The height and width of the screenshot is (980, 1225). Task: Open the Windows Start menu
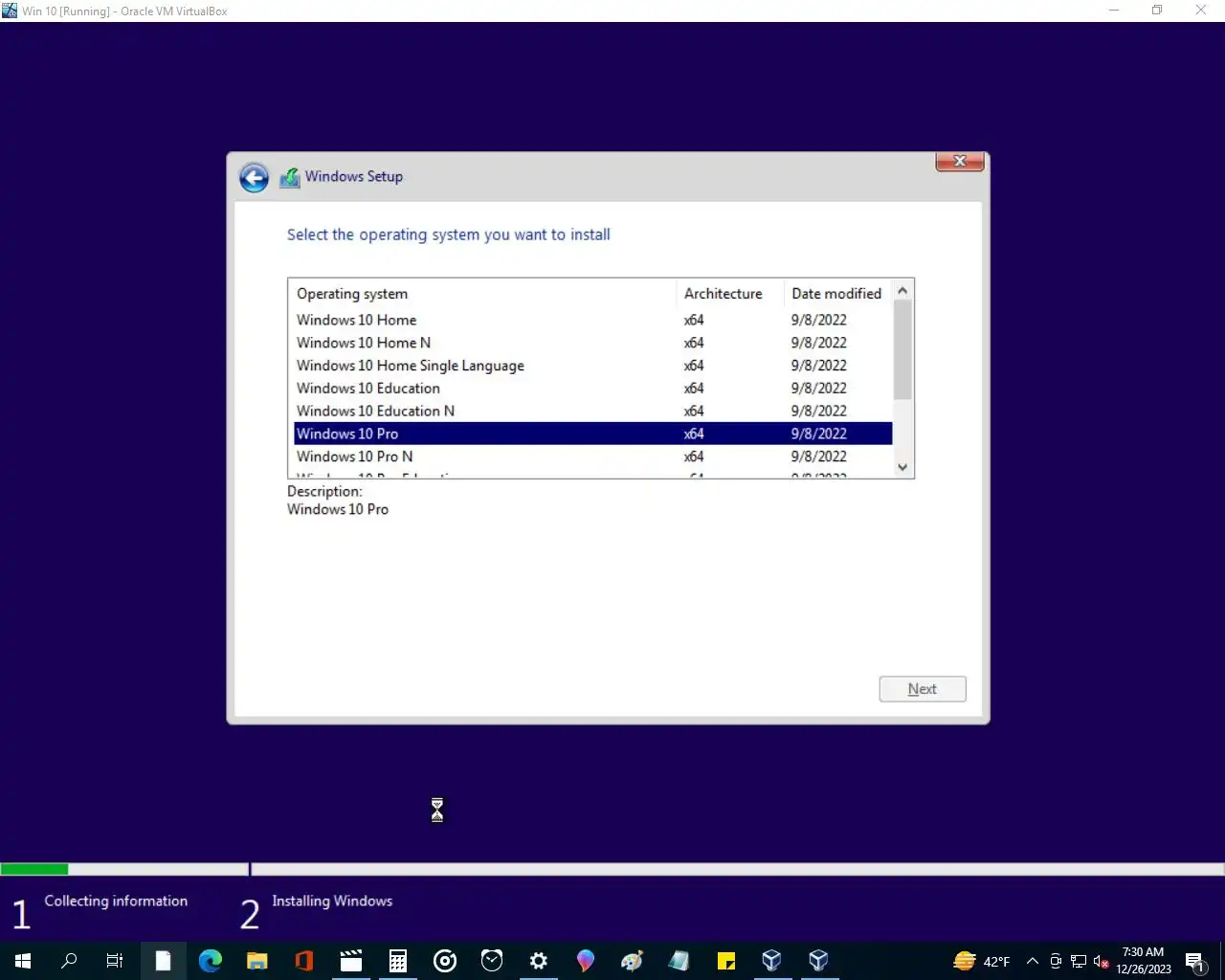(23, 961)
